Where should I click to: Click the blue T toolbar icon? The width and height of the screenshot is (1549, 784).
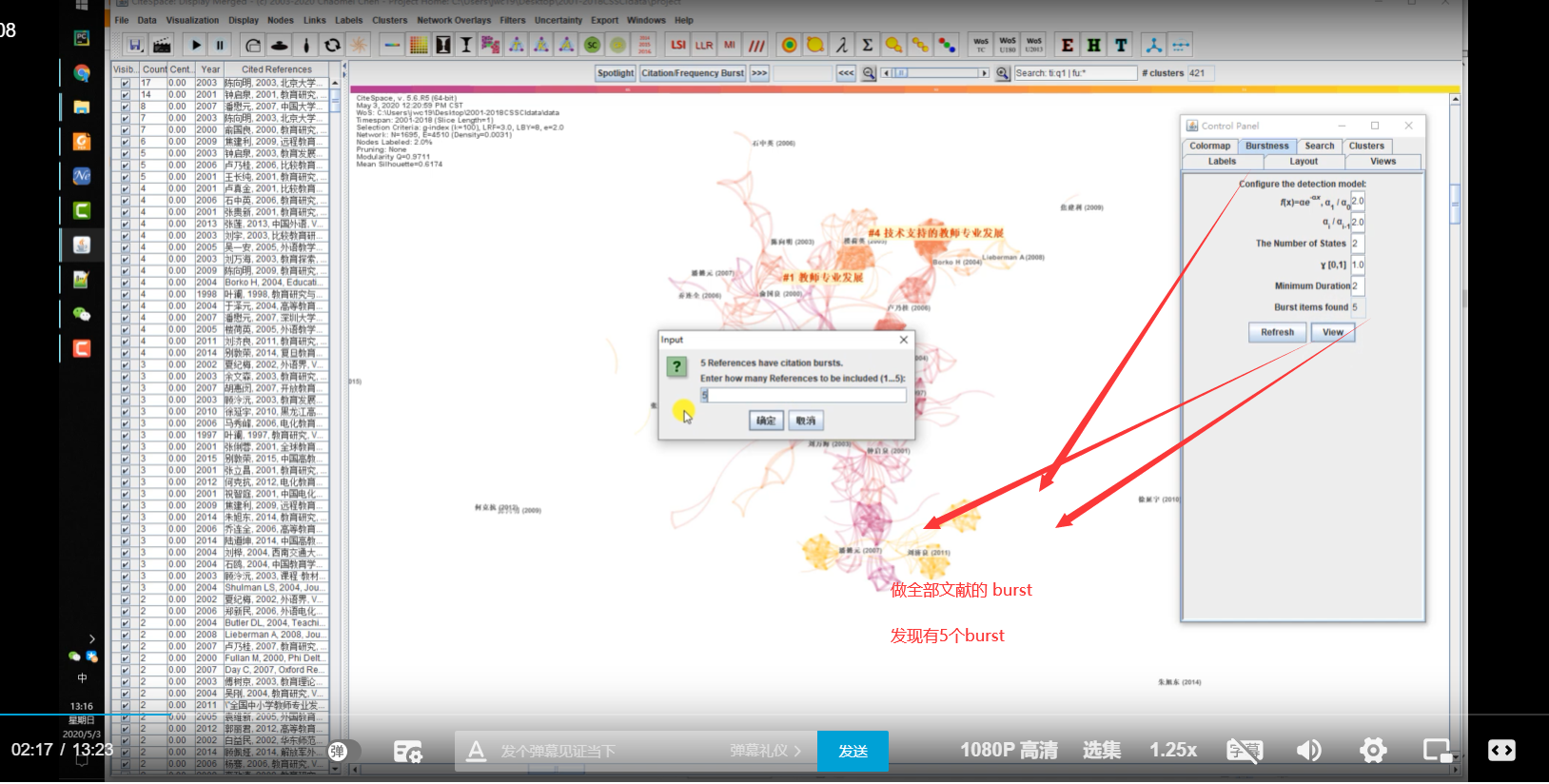point(1121,45)
